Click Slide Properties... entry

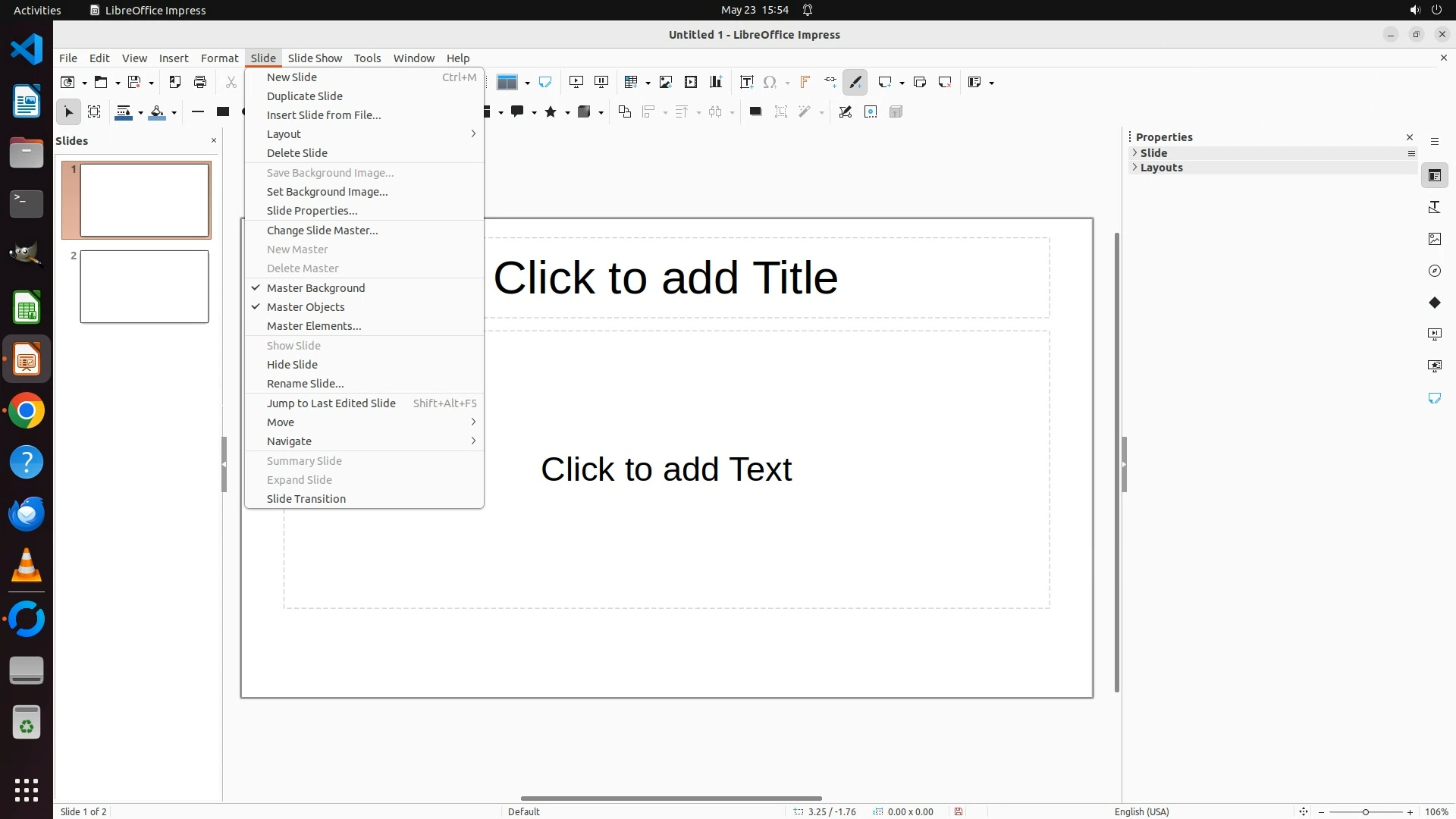click(312, 211)
